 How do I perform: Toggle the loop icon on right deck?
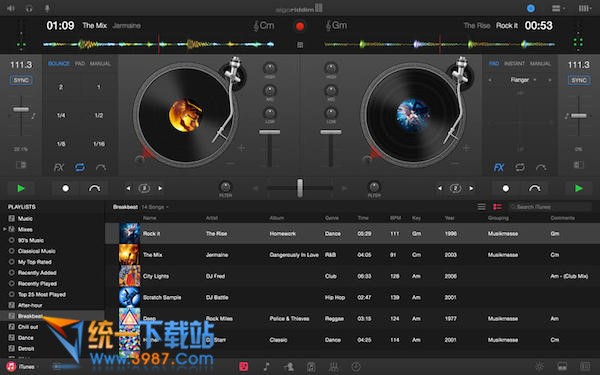520,167
